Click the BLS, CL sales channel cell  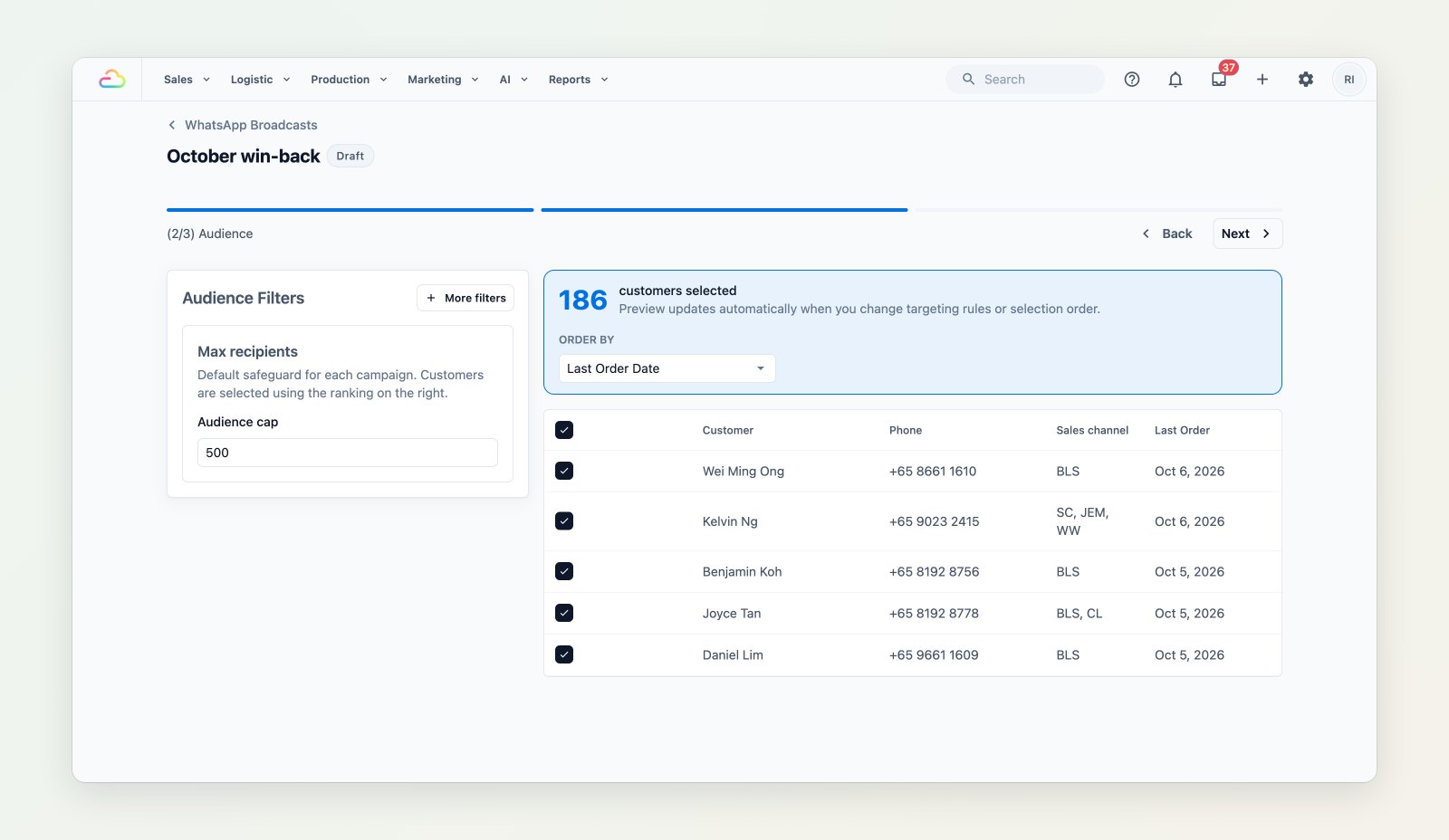coord(1080,613)
